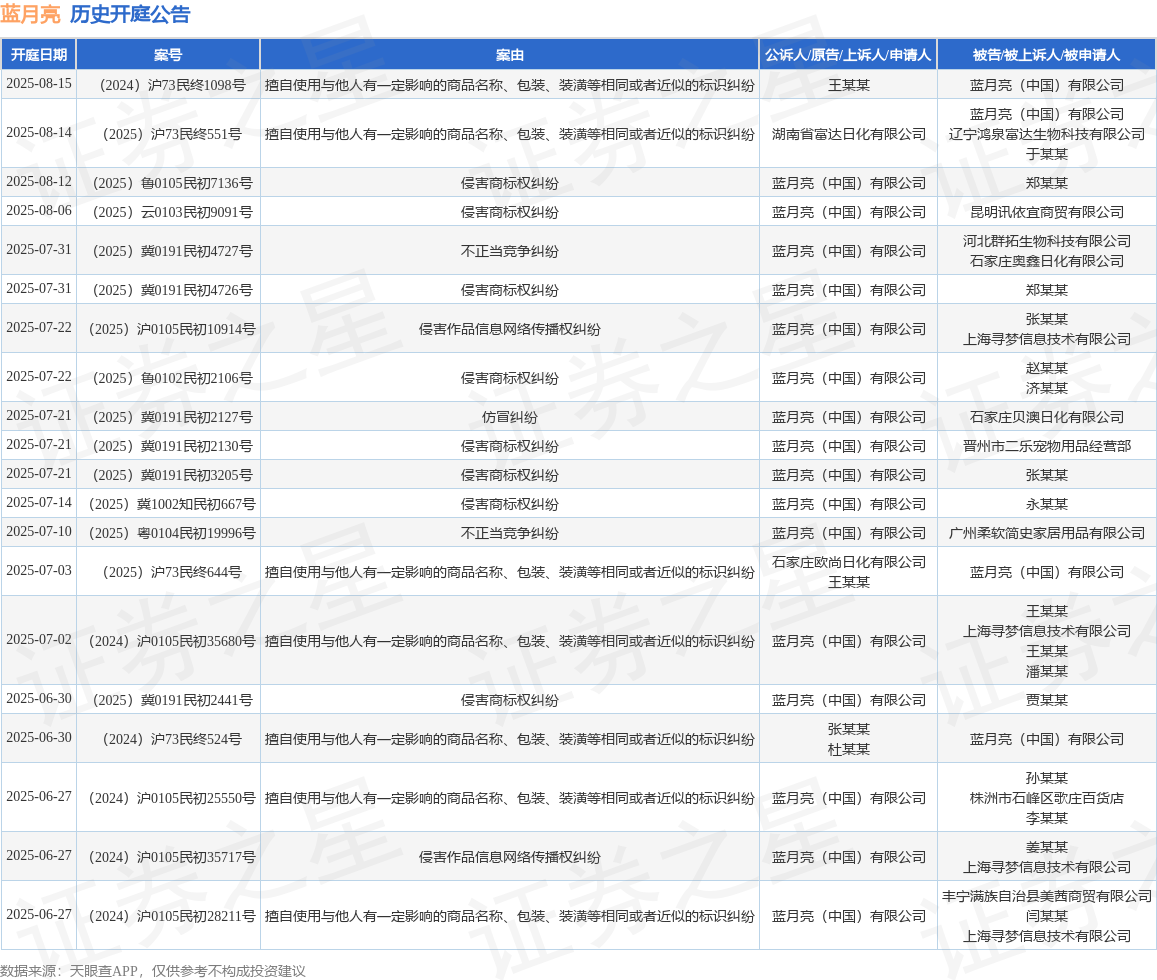Click defendant 李某某

pyautogui.click(x=1046, y=818)
